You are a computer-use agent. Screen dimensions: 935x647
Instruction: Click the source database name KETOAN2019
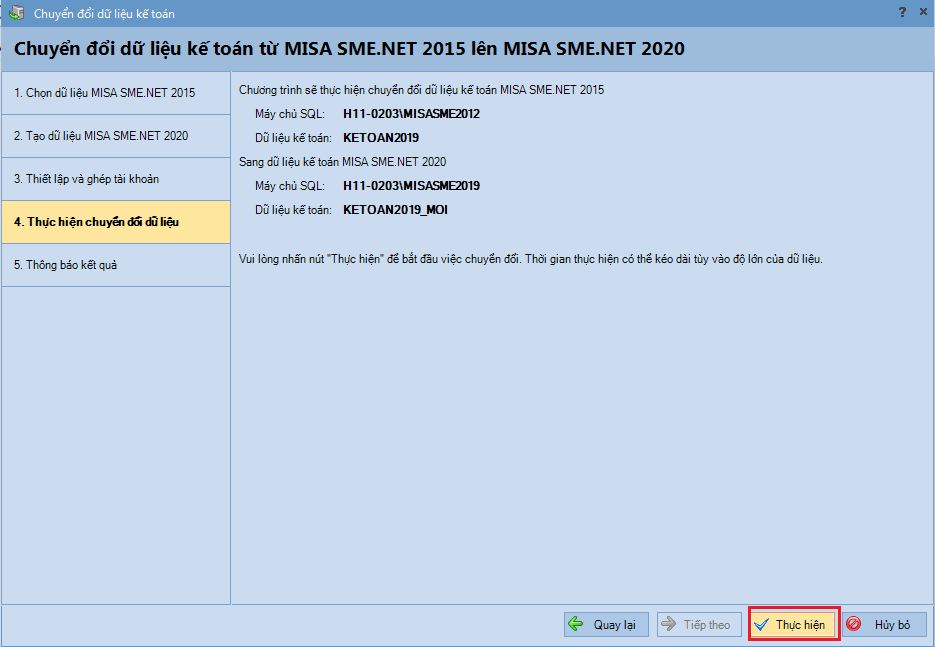[x=381, y=138]
